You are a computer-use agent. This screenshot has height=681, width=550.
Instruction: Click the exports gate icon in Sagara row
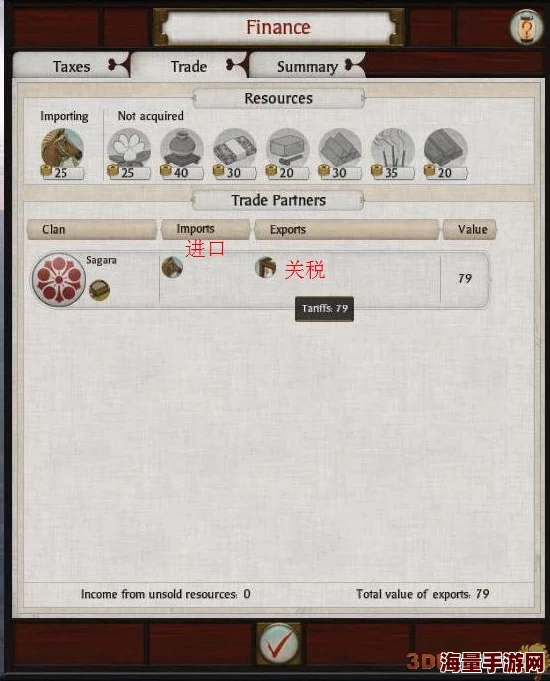pyautogui.click(x=265, y=267)
